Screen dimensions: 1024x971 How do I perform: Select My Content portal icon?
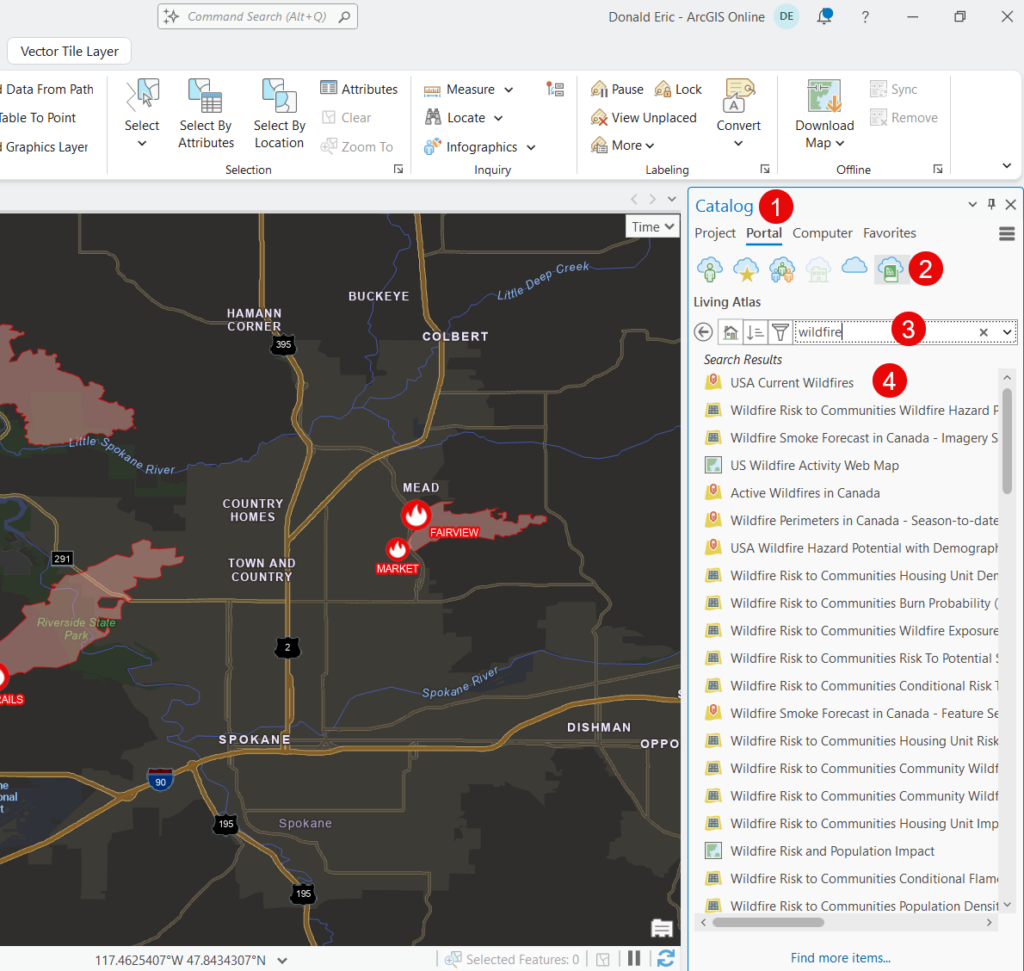pos(710,268)
